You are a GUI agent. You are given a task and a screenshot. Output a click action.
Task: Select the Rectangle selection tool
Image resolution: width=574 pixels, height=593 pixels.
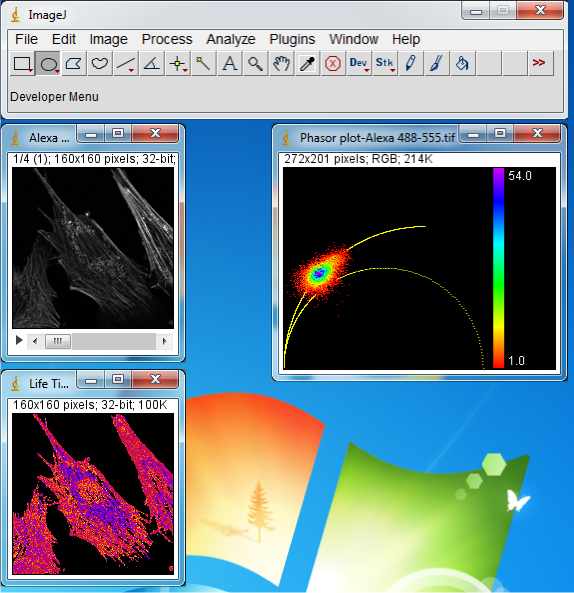22,64
